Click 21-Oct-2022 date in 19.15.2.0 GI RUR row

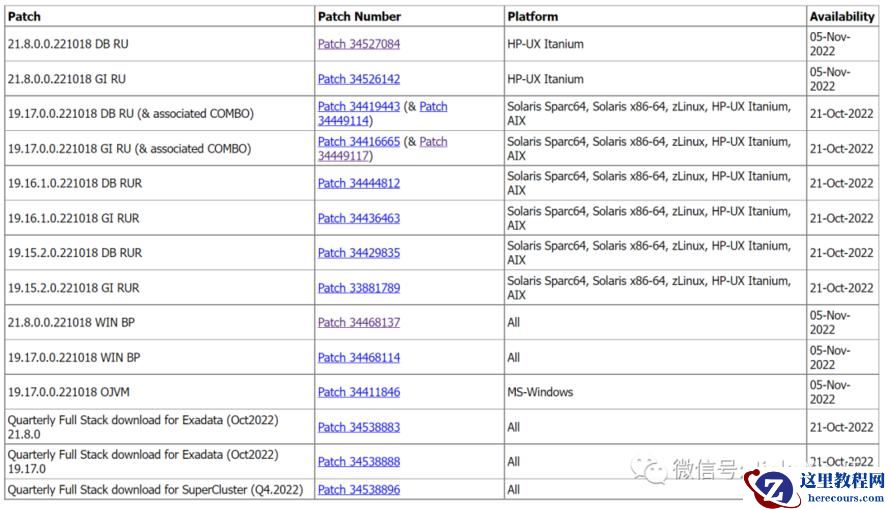click(842, 288)
